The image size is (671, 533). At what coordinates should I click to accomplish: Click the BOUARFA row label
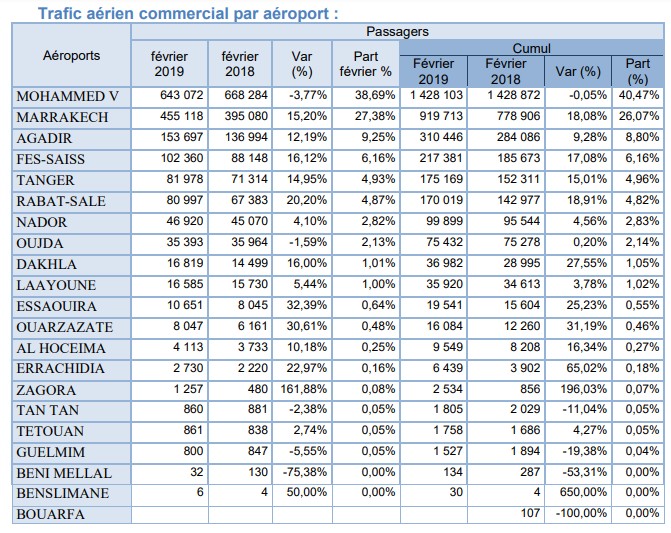(50, 514)
